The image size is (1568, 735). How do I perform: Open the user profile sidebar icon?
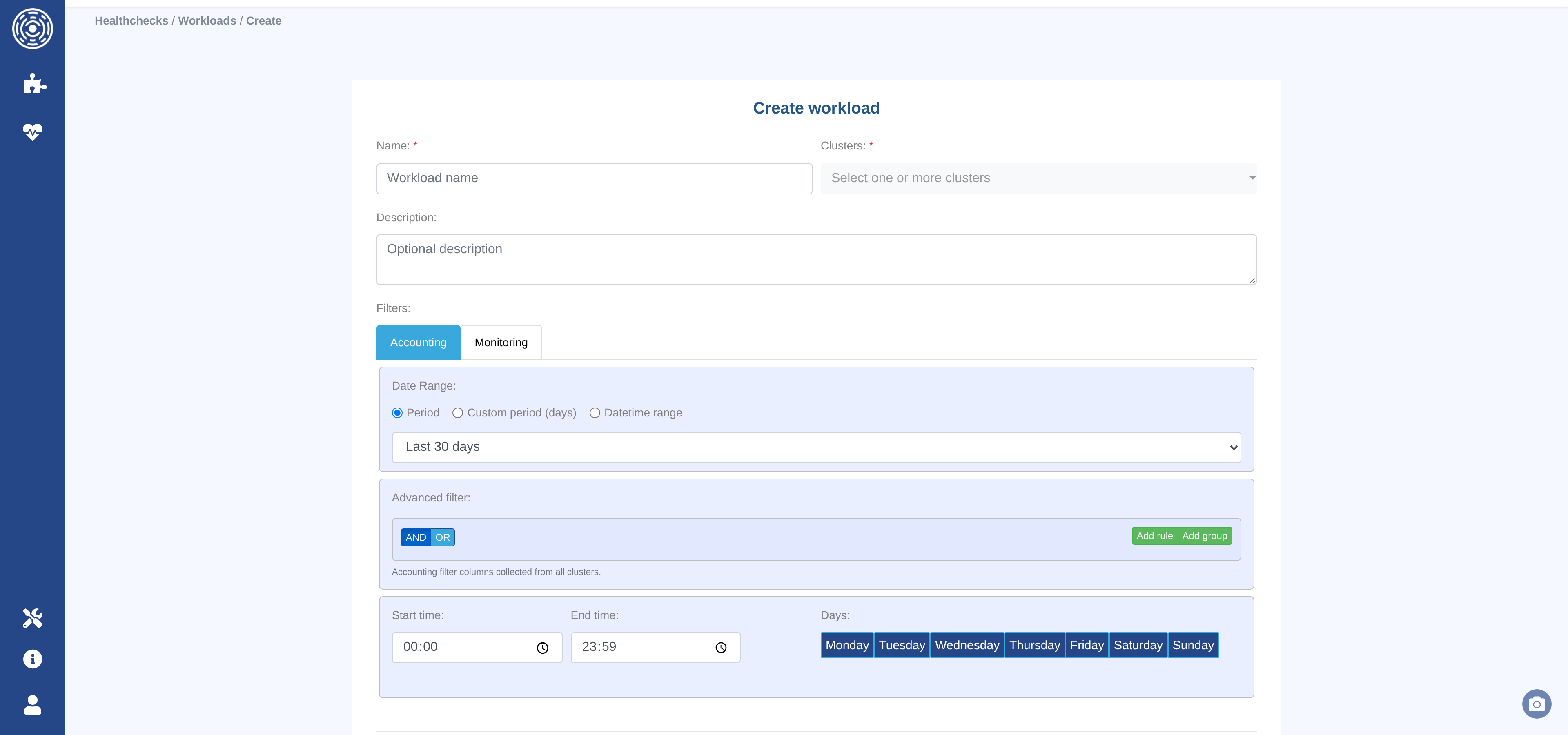(x=32, y=704)
